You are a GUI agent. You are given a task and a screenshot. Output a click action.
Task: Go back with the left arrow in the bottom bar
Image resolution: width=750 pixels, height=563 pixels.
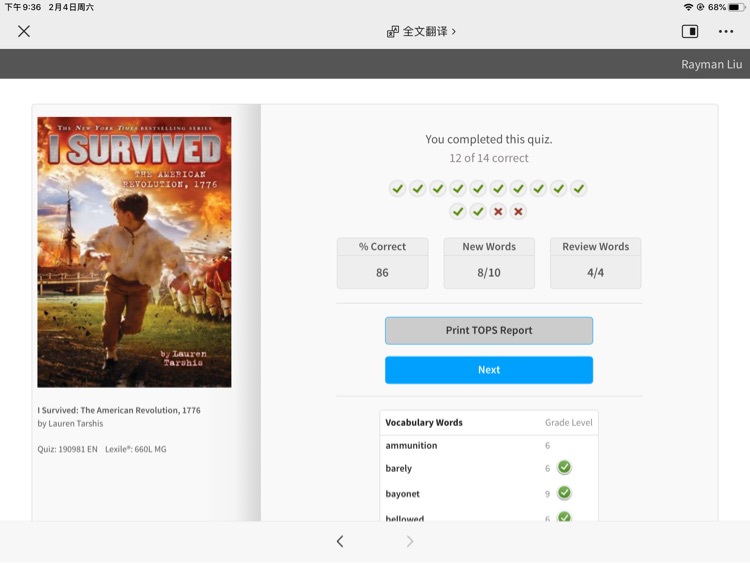340,541
